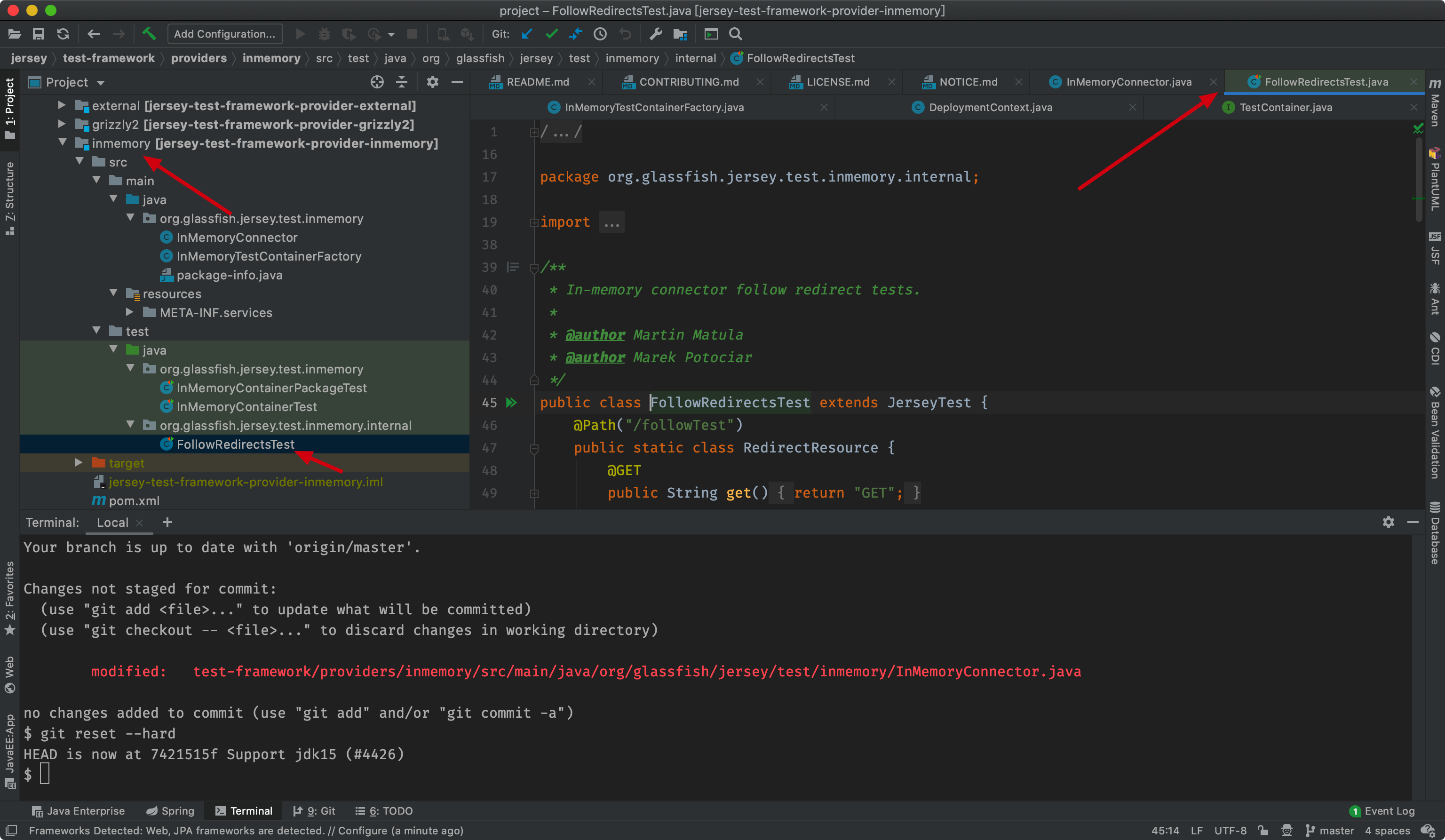
Task: Click Locate/Select Opened File target icon
Action: pos(377,82)
